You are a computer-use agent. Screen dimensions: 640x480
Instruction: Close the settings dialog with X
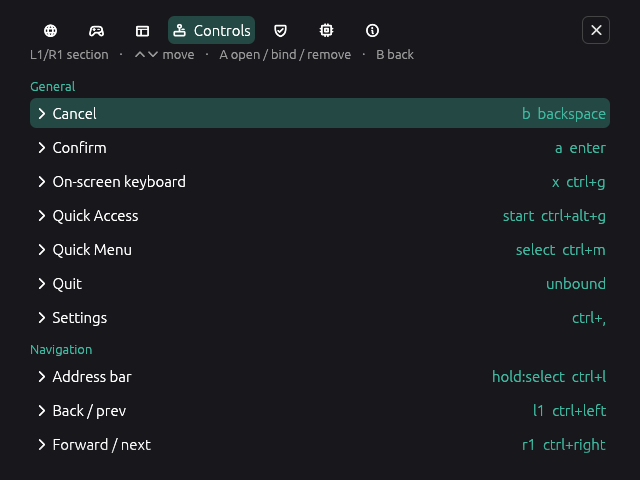[x=596, y=30]
